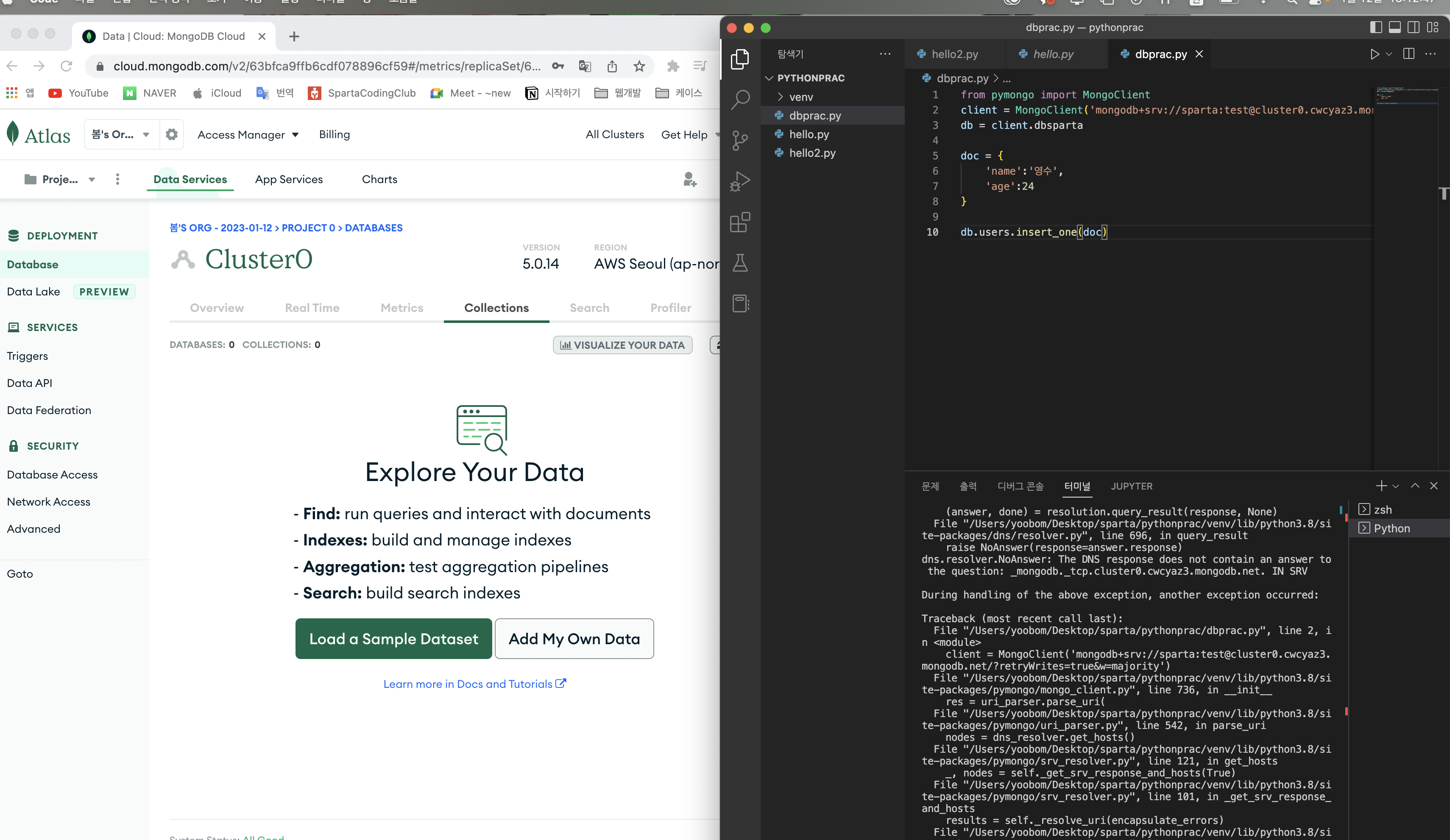Click Add My Own Data

(574, 639)
